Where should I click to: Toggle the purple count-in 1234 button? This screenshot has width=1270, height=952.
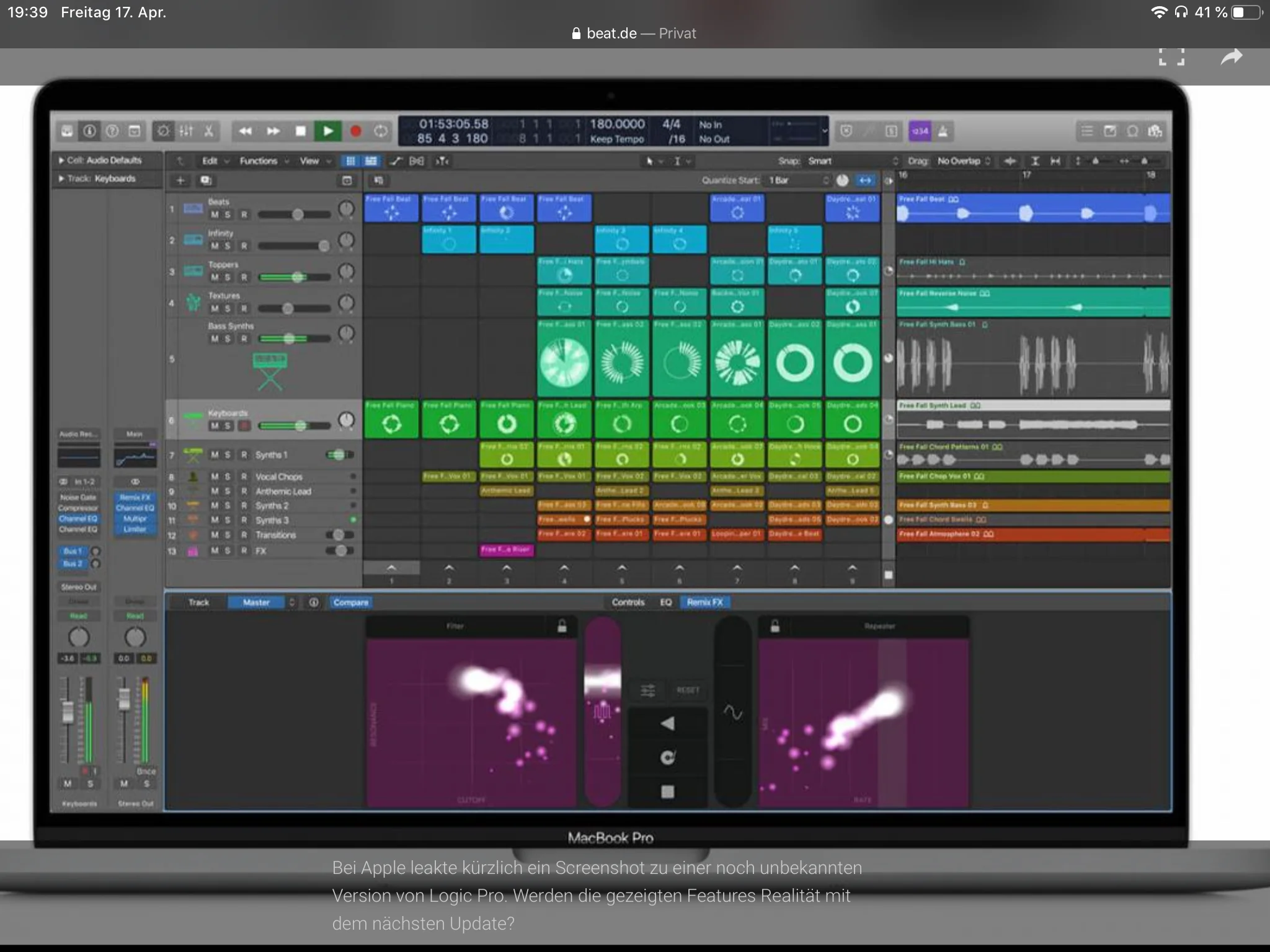pyautogui.click(x=920, y=131)
